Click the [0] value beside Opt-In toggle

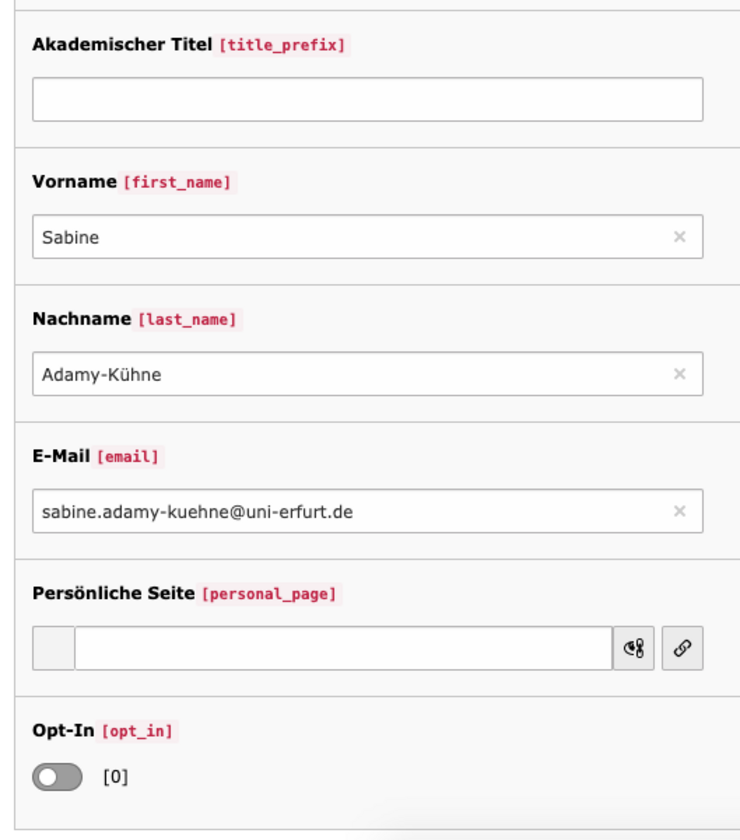coord(116,777)
